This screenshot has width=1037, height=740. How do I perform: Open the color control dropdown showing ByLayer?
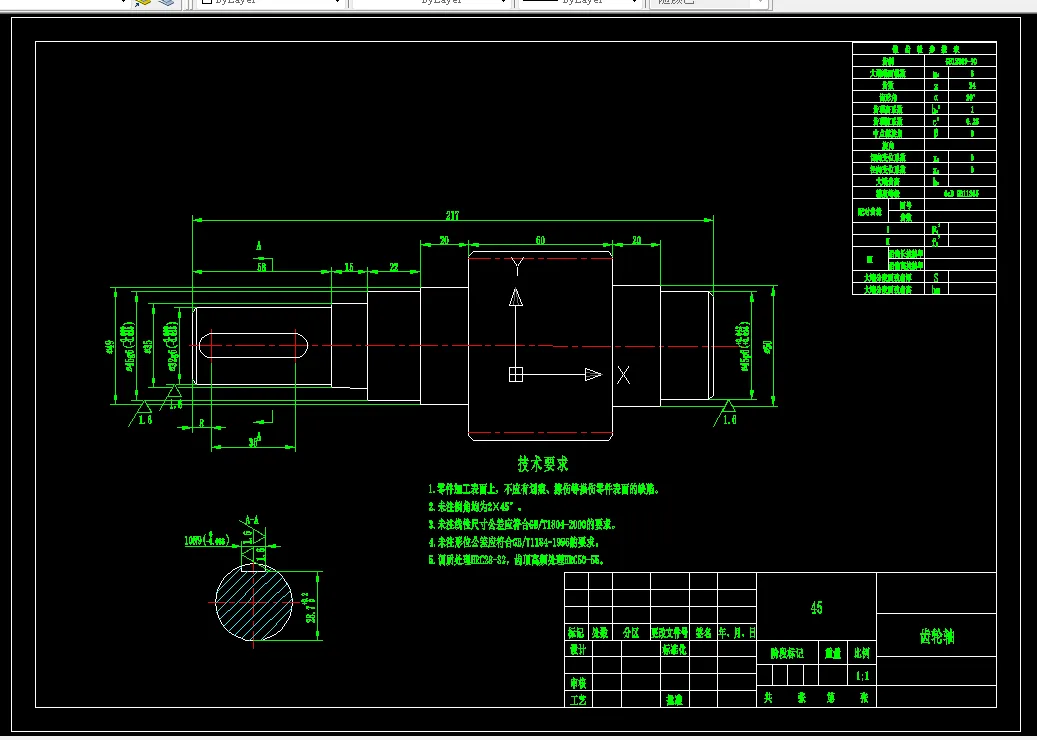pyautogui.click(x=270, y=3)
